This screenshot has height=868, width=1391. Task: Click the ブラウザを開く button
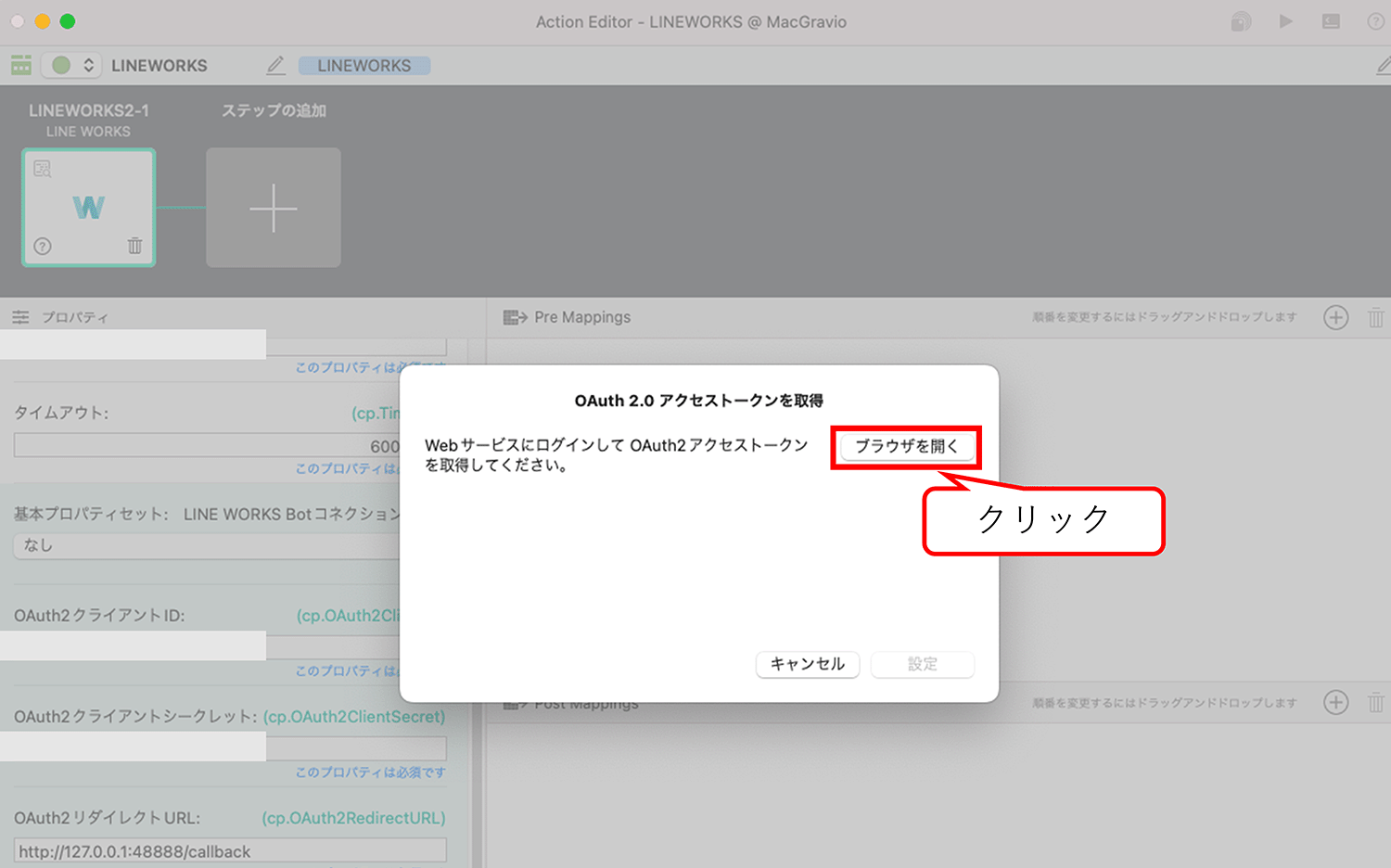point(907,446)
